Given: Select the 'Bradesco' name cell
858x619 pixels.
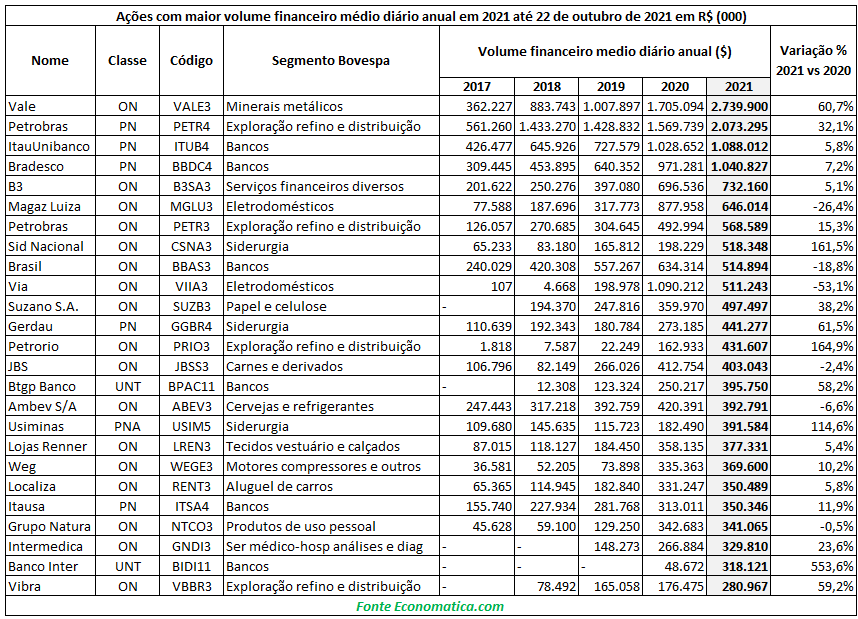Looking at the screenshot, I should 50,166.
